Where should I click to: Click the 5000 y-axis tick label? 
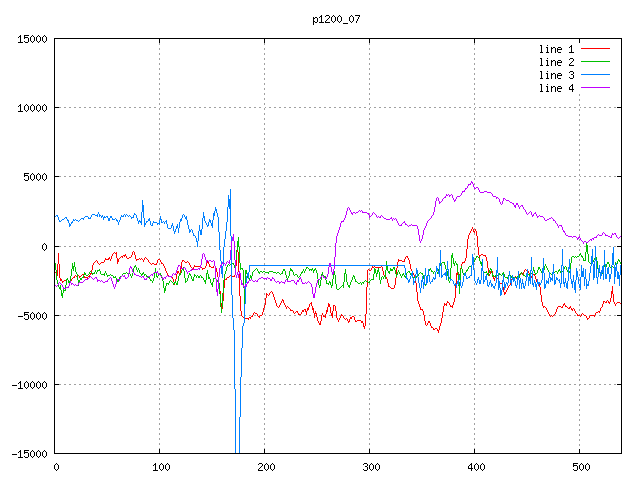point(35,177)
